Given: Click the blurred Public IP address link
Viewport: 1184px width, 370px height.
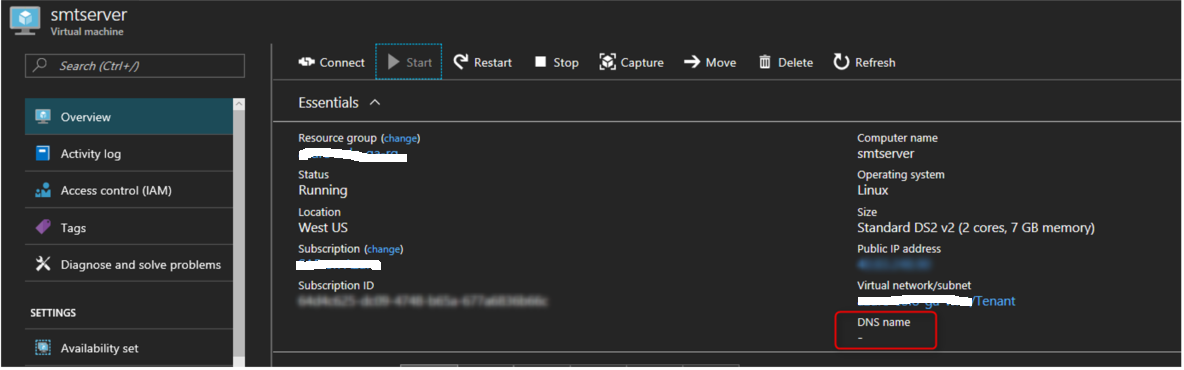Looking at the screenshot, I should [x=894, y=264].
